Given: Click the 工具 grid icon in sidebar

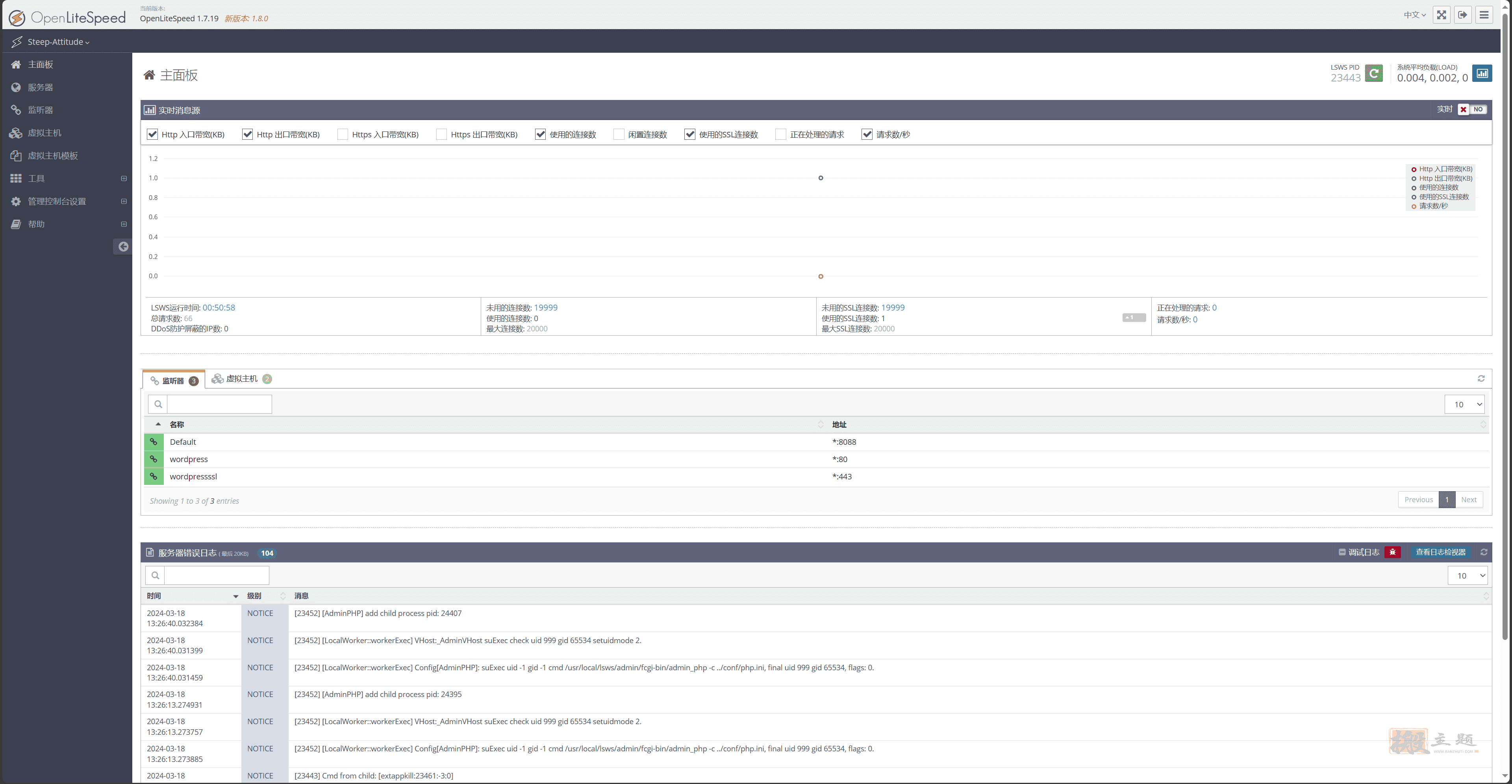Looking at the screenshot, I should point(16,178).
